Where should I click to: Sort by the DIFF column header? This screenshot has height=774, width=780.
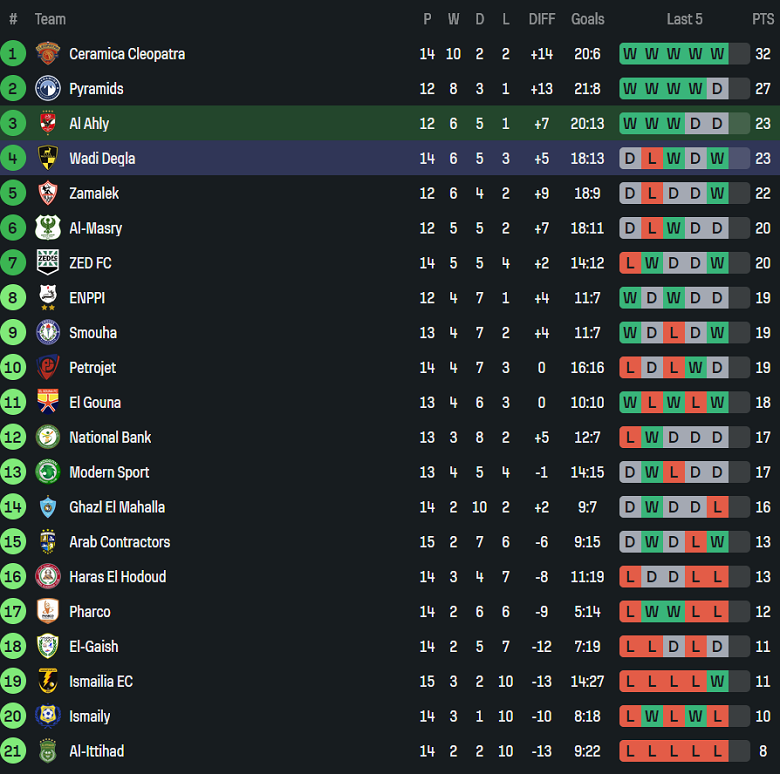pyautogui.click(x=542, y=19)
